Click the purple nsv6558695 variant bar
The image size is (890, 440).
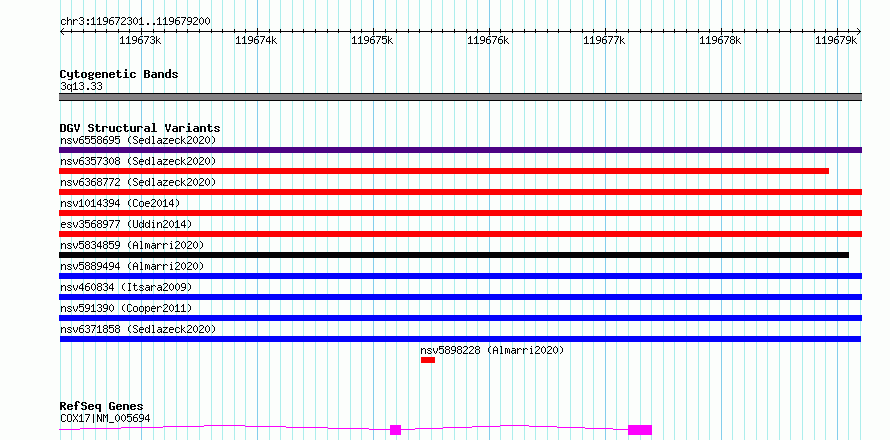pos(460,150)
